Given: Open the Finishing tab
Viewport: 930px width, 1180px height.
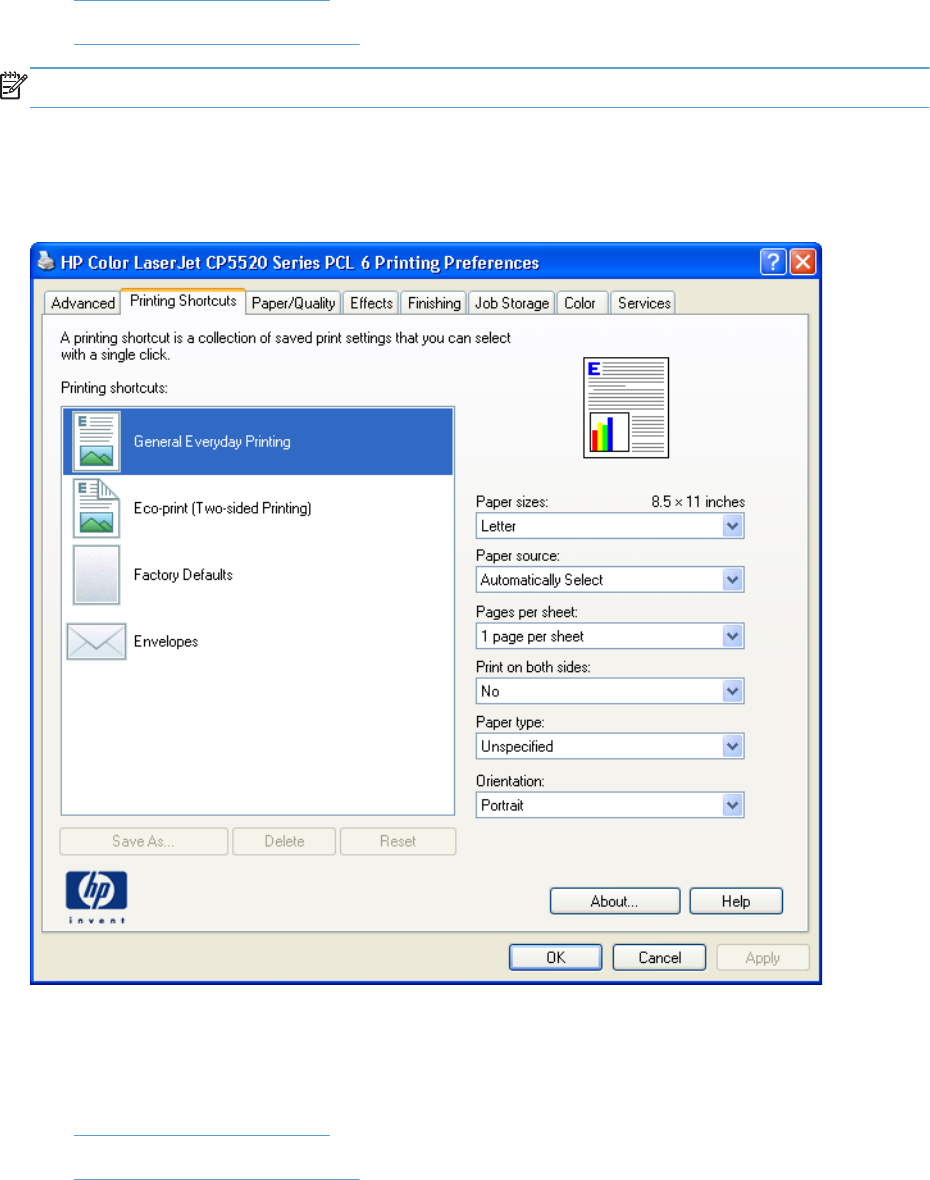Looking at the screenshot, I should coord(434,303).
